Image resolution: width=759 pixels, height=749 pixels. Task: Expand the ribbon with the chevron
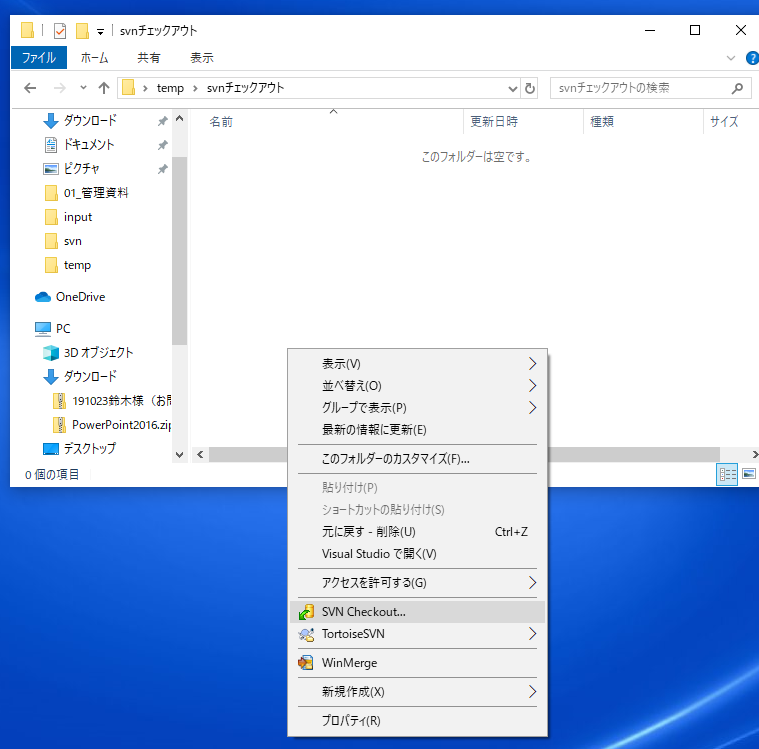coord(731,58)
